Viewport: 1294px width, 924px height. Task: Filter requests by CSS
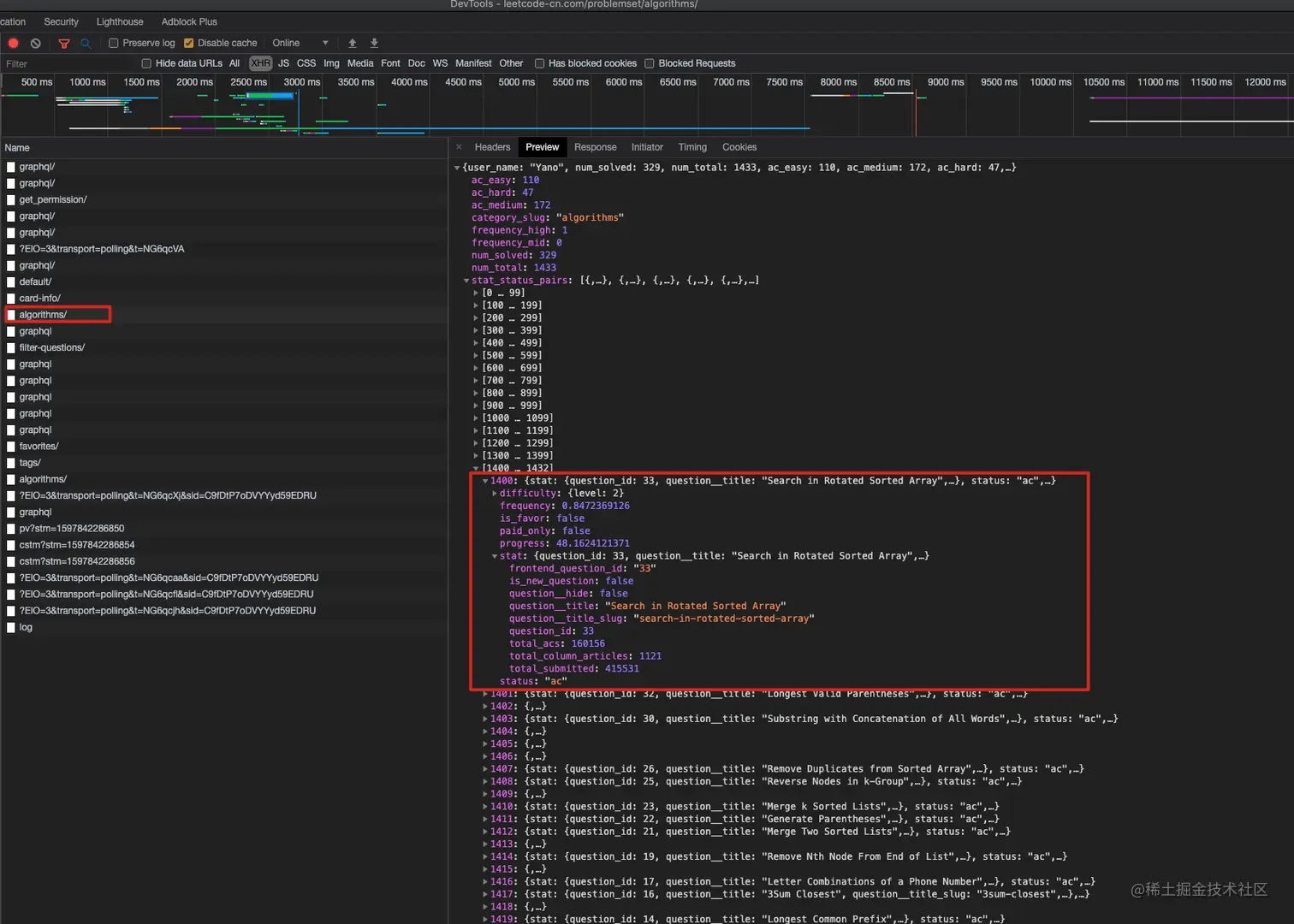pyautogui.click(x=306, y=63)
